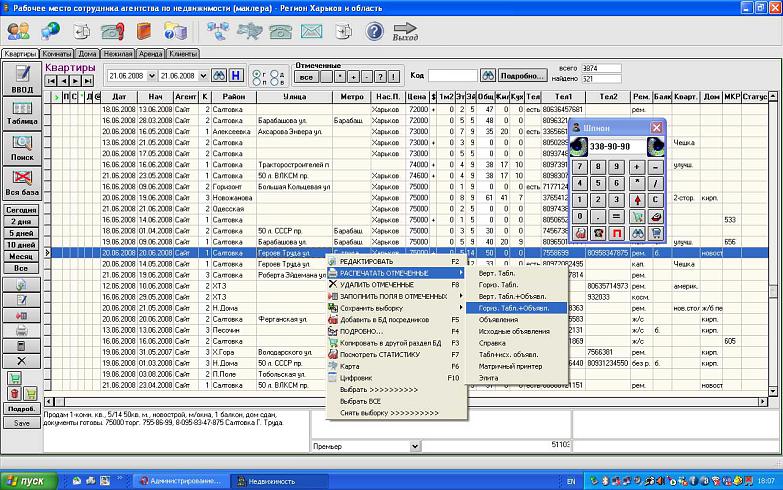Choose Посмотреть СТАТИСТИКУ menu entry
The image size is (783, 490).
[x=394, y=355]
